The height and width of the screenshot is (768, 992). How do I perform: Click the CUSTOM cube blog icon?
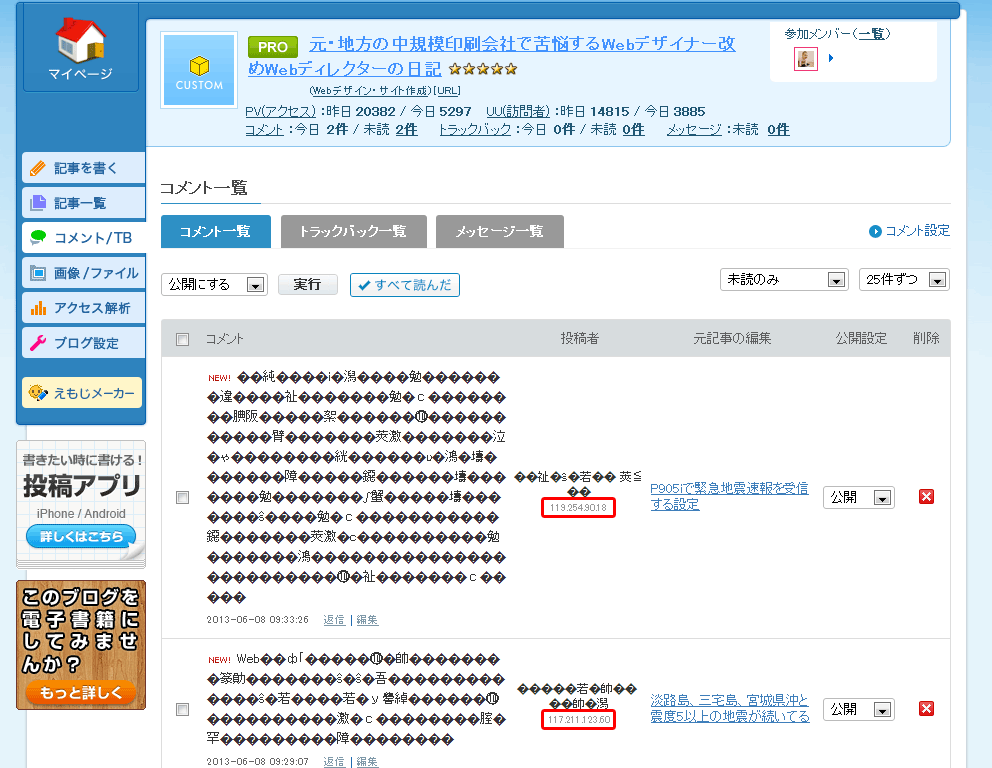(199, 70)
